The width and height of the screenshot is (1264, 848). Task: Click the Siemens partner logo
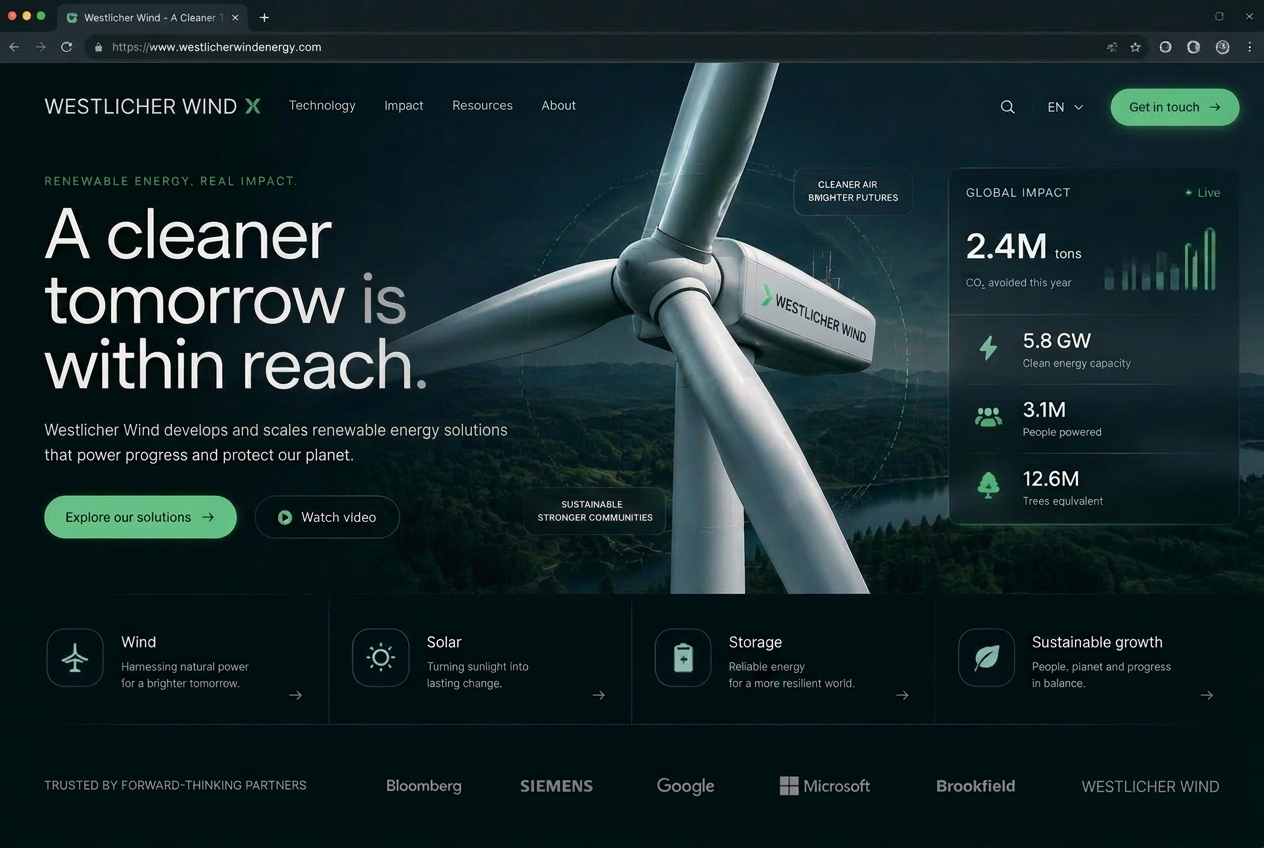[556, 786]
